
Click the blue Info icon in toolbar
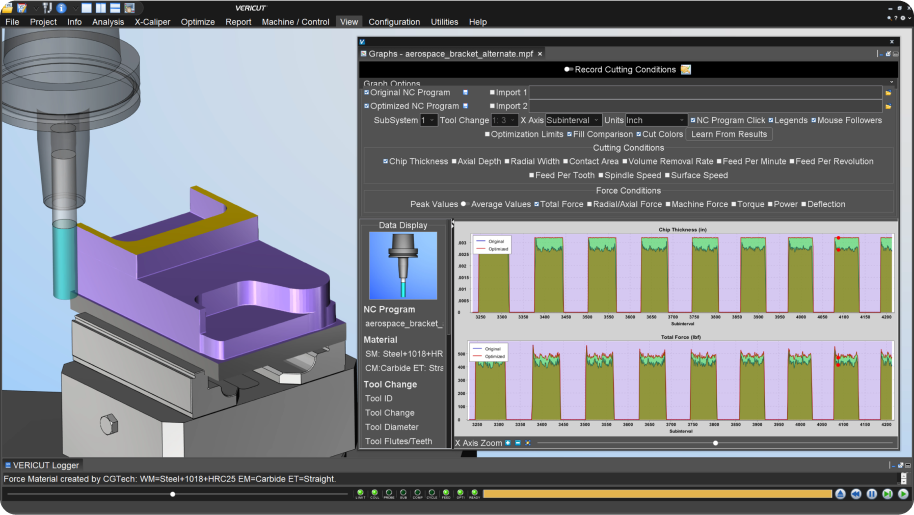click(61, 8)
